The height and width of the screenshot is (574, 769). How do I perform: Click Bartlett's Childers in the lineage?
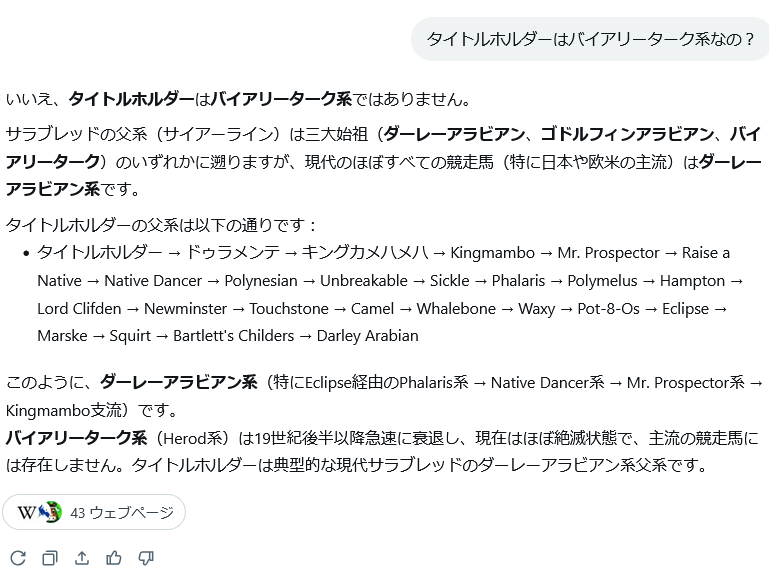click(x=234, y=336)
